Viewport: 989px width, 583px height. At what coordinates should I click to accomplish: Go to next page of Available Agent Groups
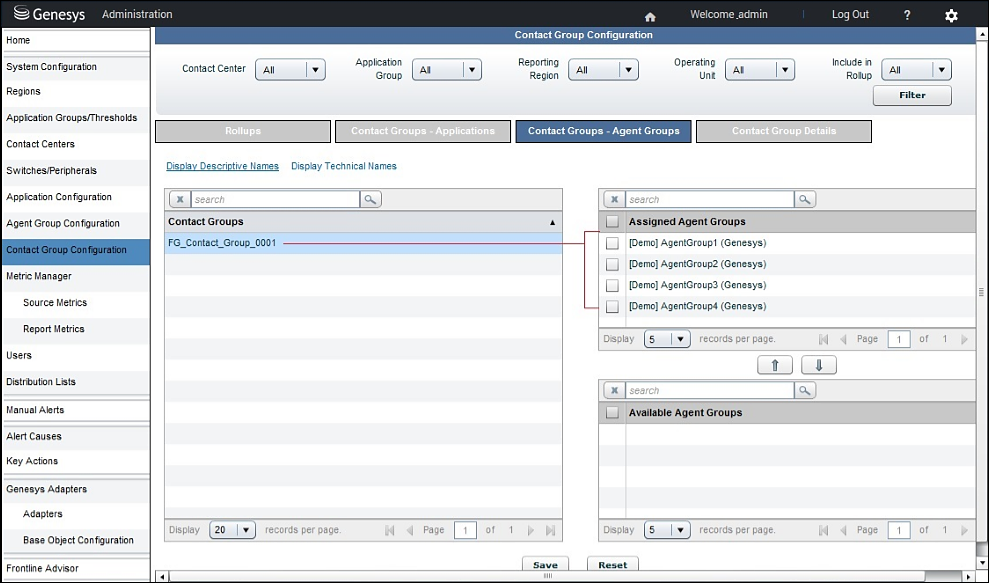tap(964, 531)
